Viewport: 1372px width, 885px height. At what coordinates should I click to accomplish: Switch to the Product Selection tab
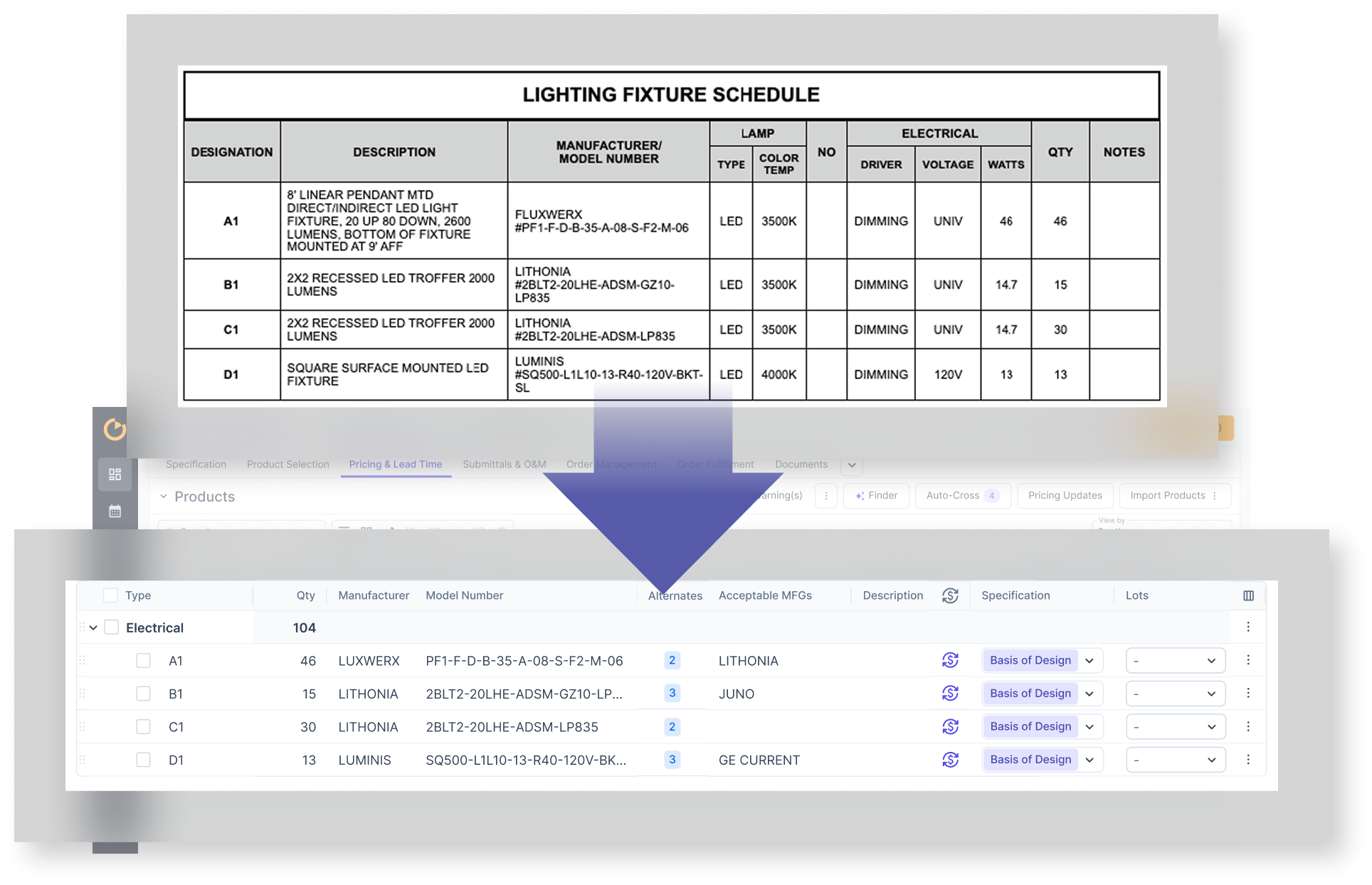click(288, 464)
